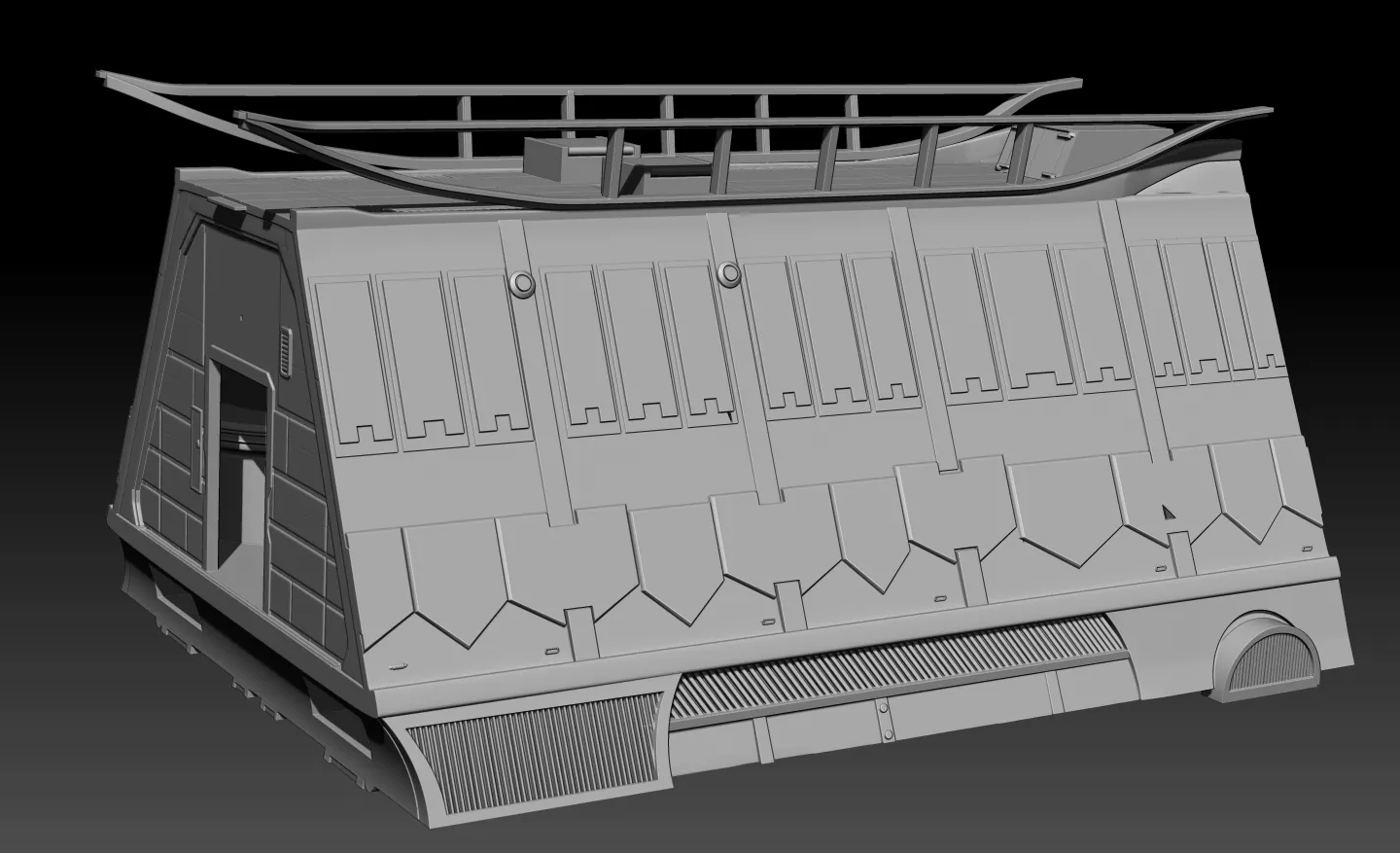Select the small triangle marker on the side panel
The width and height of the screenshot is (1400, 853).
click(x=1168, y=511)
